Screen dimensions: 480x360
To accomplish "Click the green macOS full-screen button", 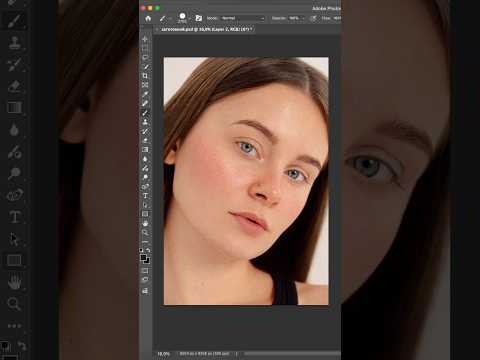I will click(x=158, y=8).
